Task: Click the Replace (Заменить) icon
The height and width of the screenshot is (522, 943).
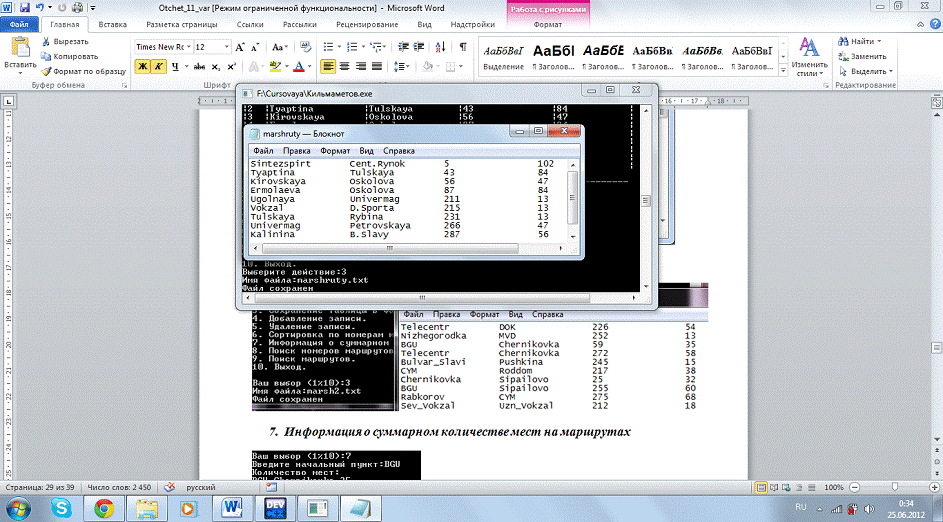Action: [x=841, y=57]
